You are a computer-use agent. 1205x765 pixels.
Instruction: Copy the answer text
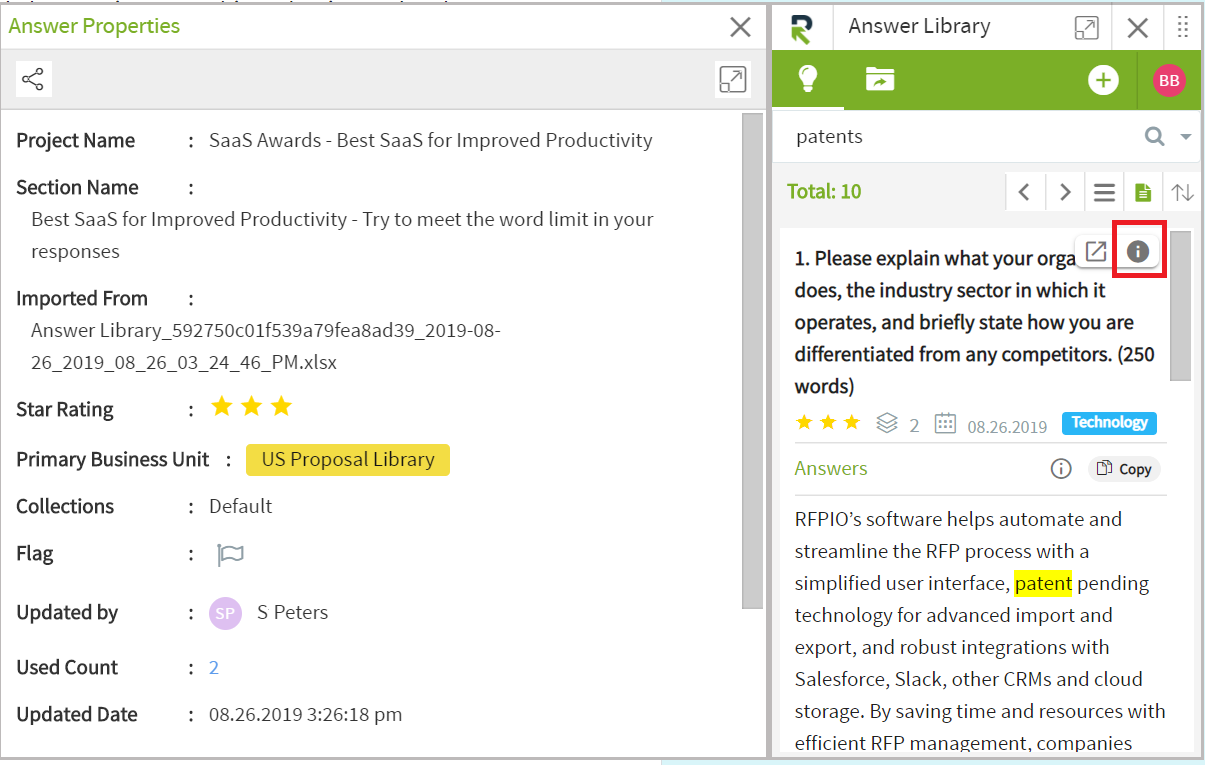click(1124, 469)
